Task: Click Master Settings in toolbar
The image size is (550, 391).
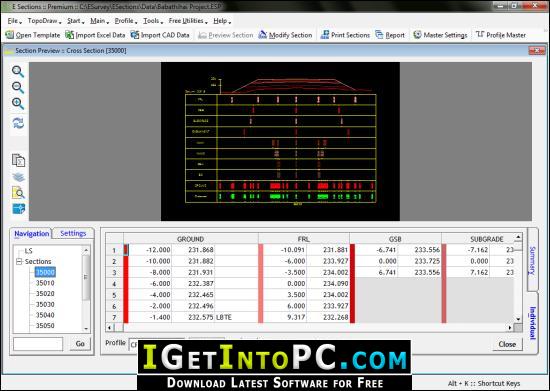Action: [x=440, y=35]
